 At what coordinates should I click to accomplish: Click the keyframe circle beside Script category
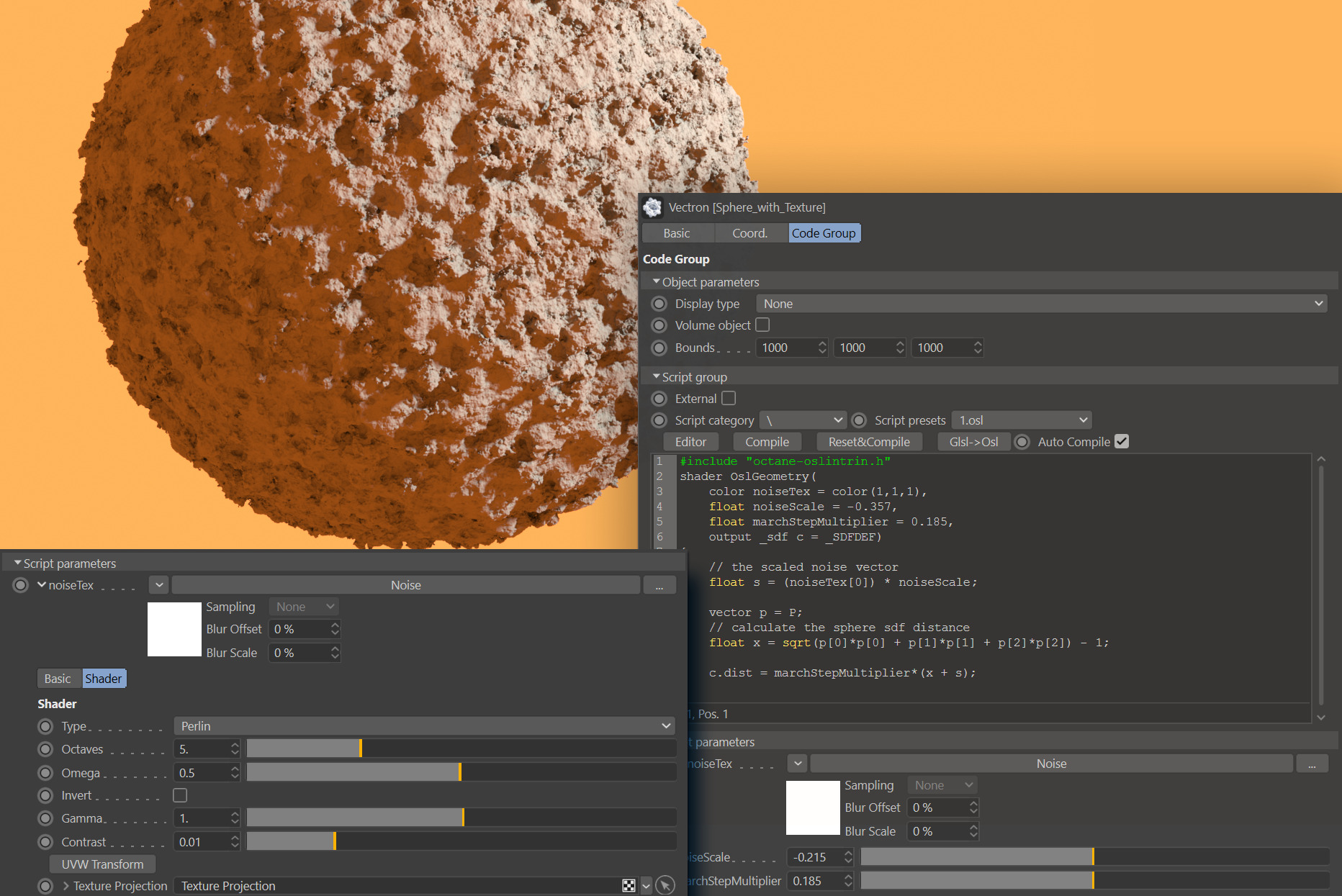pos(659,420)
